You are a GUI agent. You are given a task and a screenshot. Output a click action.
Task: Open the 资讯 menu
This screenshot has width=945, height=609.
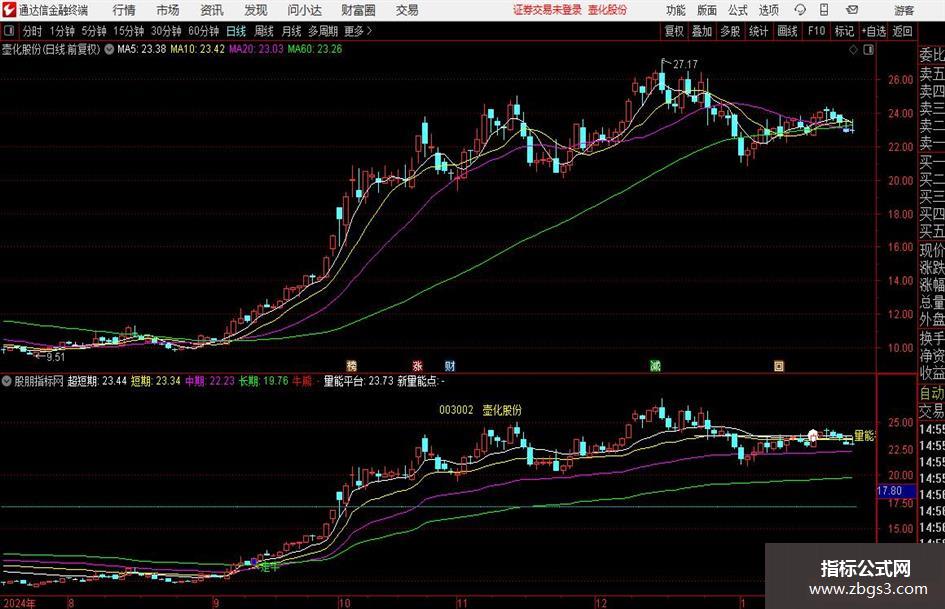[x=212, y=10]
